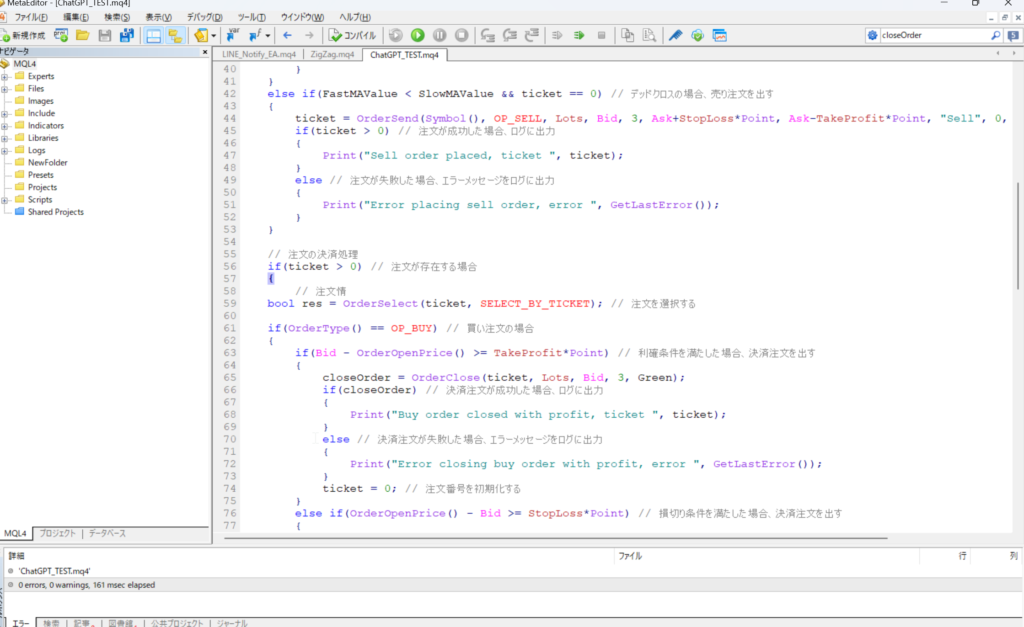Screen dimensions: 1024x627
Task: Click the document with magnifier icon
Action: [x=649, y=35]
